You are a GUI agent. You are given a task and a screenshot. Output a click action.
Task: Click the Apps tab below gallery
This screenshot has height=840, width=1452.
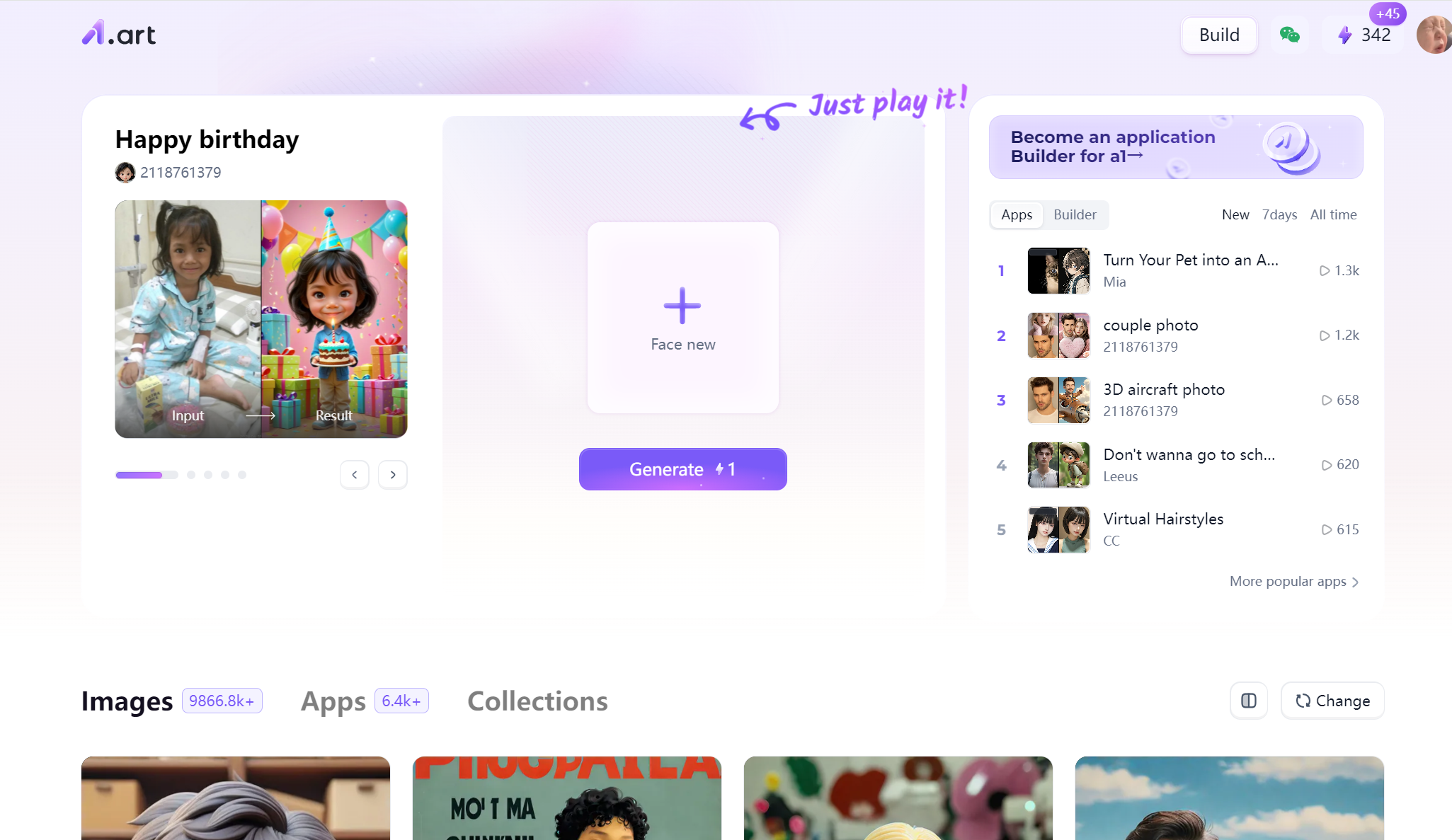(333, 700)
